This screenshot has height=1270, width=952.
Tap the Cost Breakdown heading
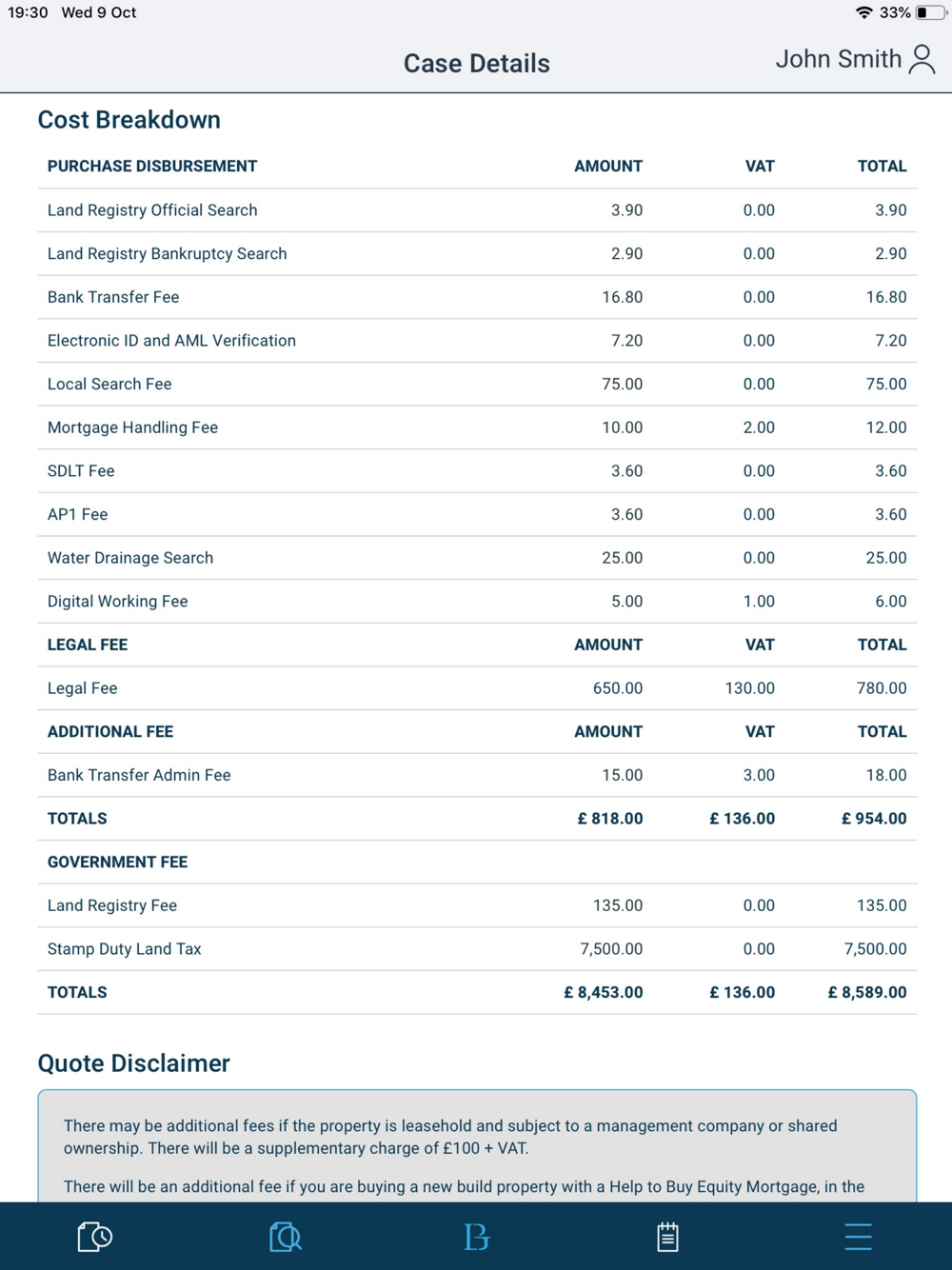pos(129,120)
